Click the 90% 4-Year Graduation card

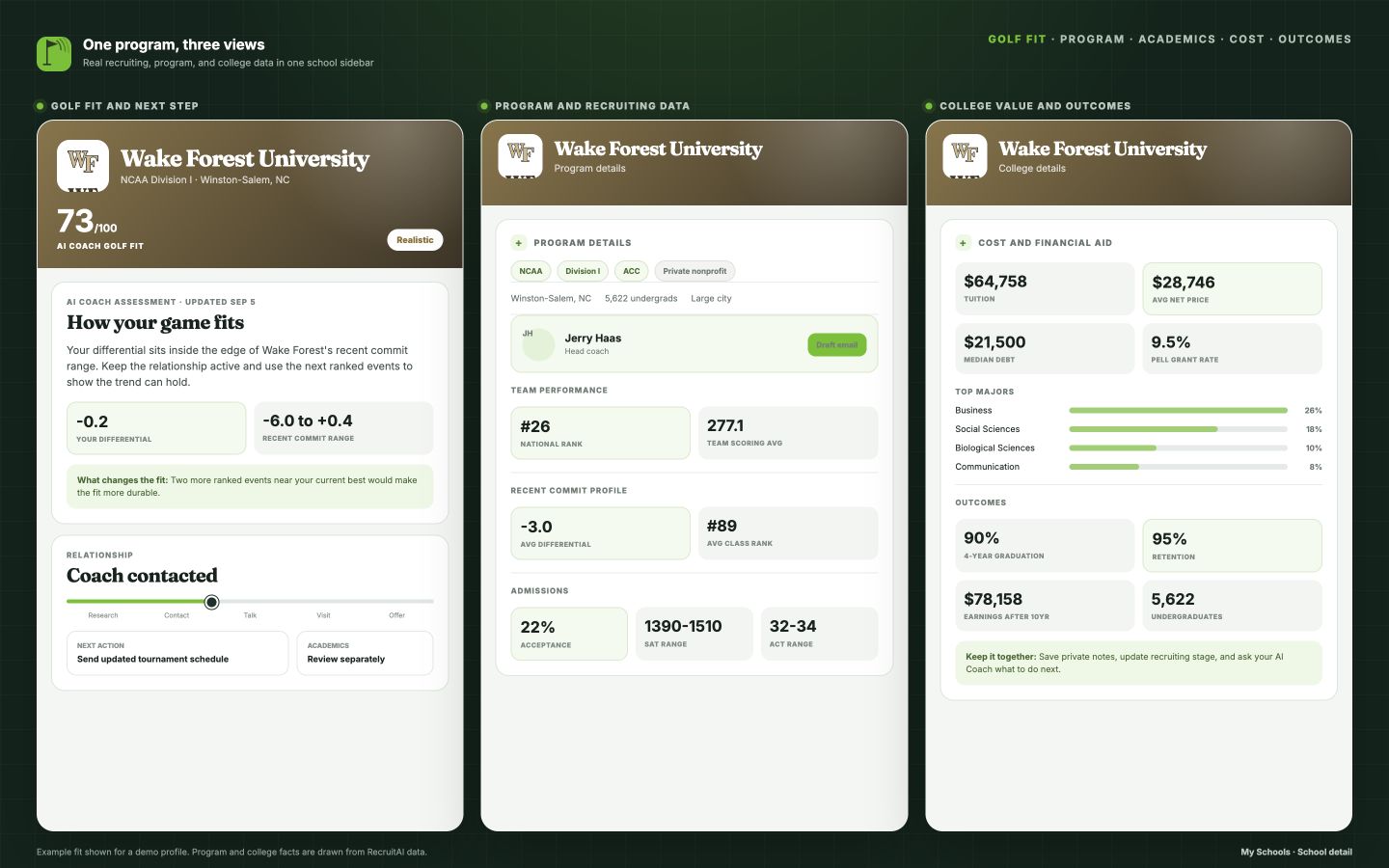pyautogui.click(x=1045, y=546)
